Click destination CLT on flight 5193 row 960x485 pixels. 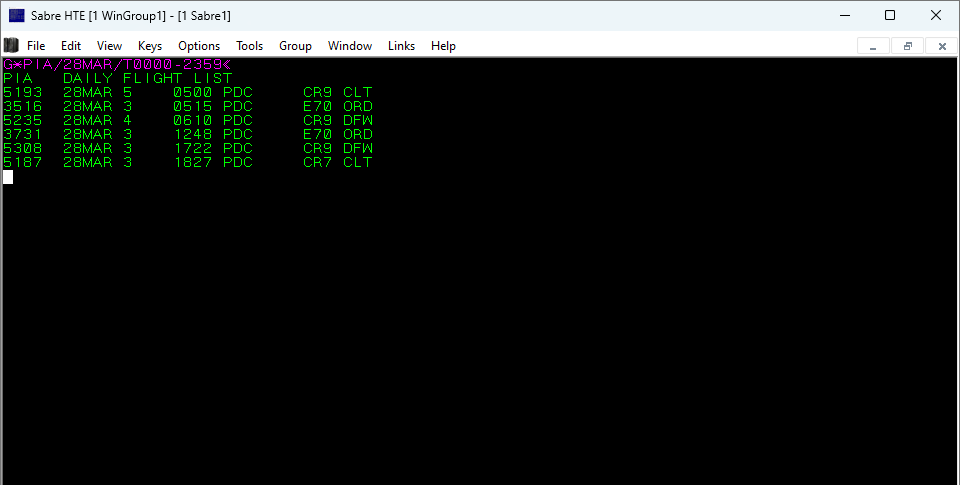[358, 92]
